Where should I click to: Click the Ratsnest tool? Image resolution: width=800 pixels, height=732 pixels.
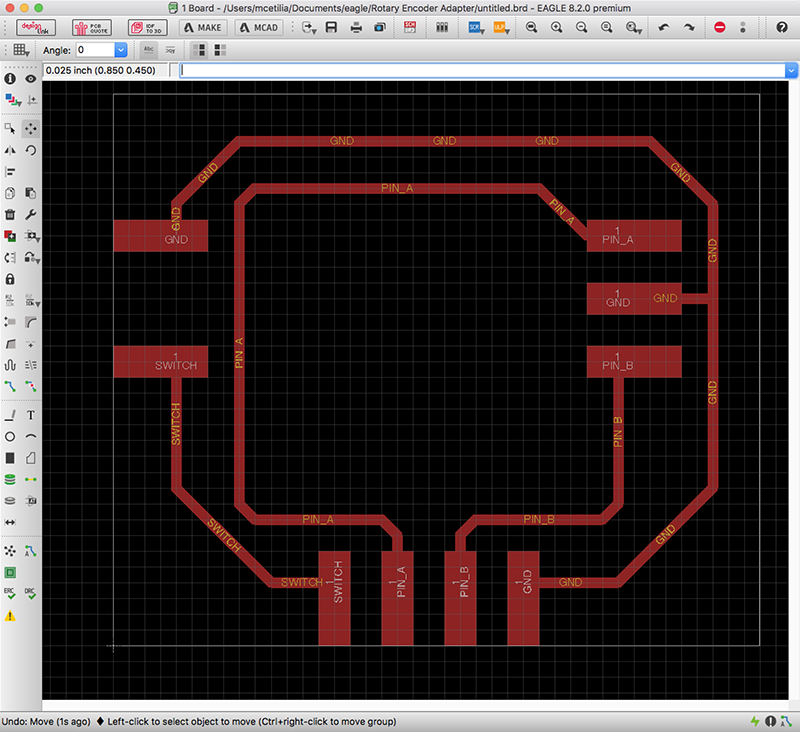10,551
